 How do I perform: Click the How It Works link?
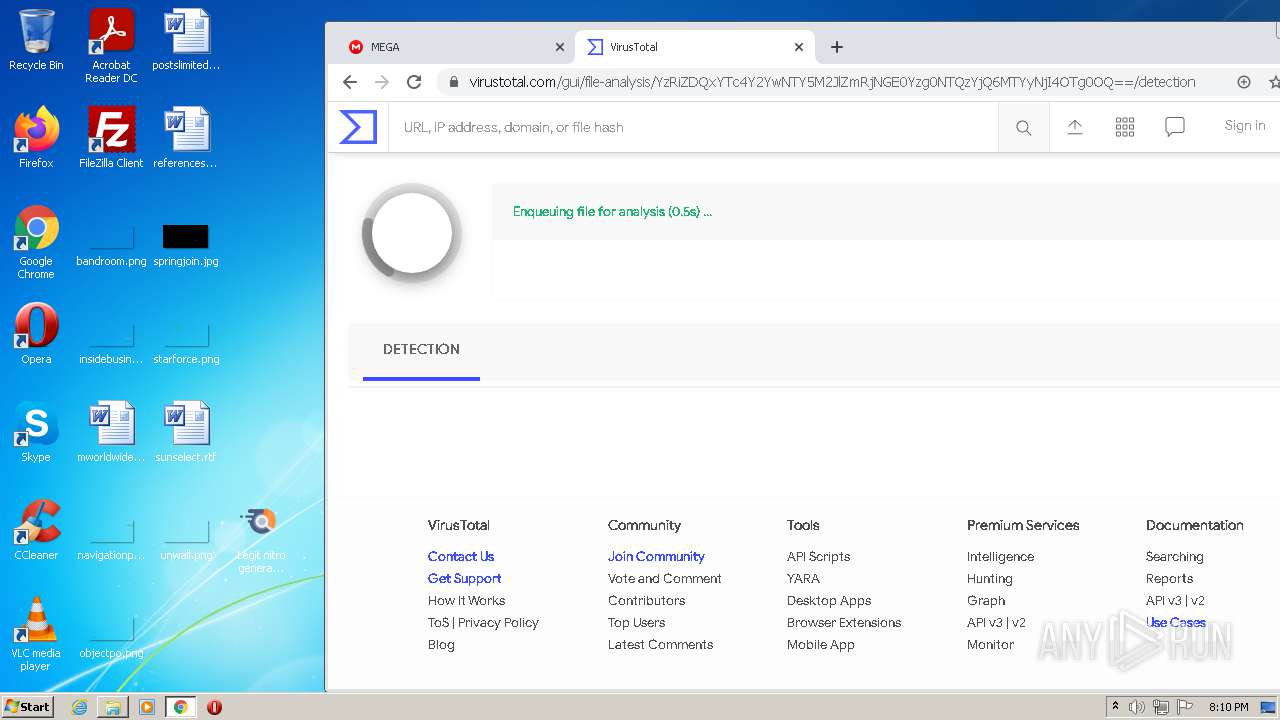tap(466, 600)
